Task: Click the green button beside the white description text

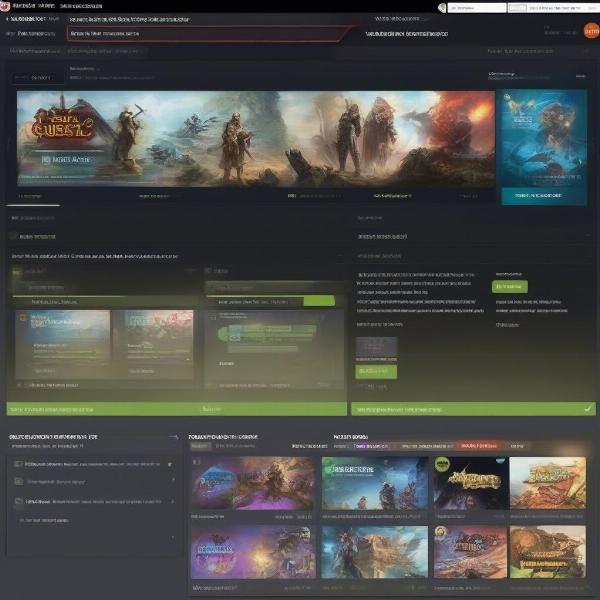Action: point(510,287)
